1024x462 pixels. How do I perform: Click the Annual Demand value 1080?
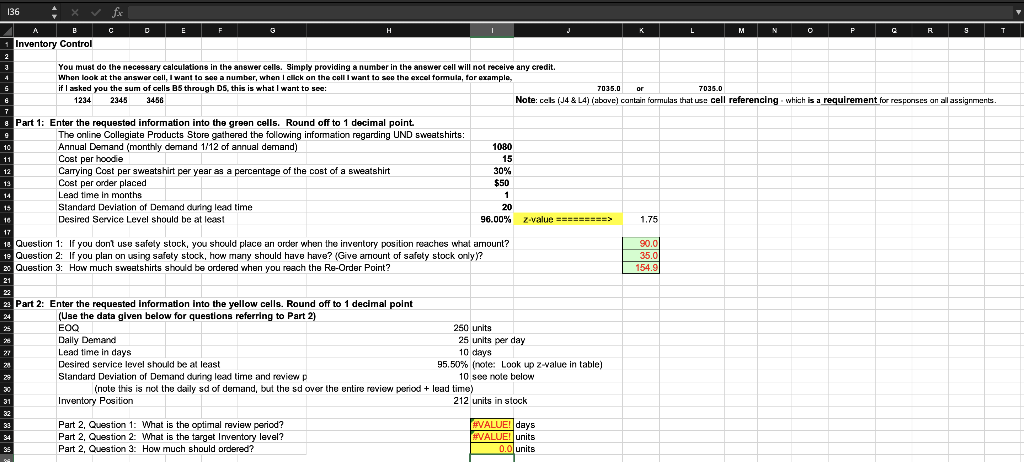(x=492, y=147)
